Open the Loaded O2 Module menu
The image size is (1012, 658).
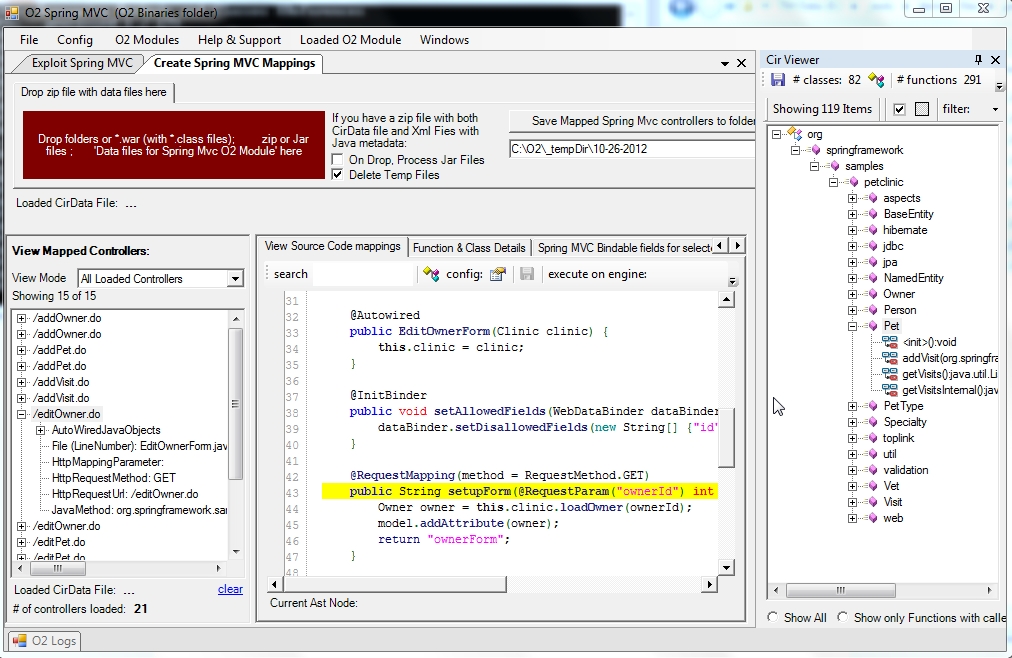click(350, 40)
